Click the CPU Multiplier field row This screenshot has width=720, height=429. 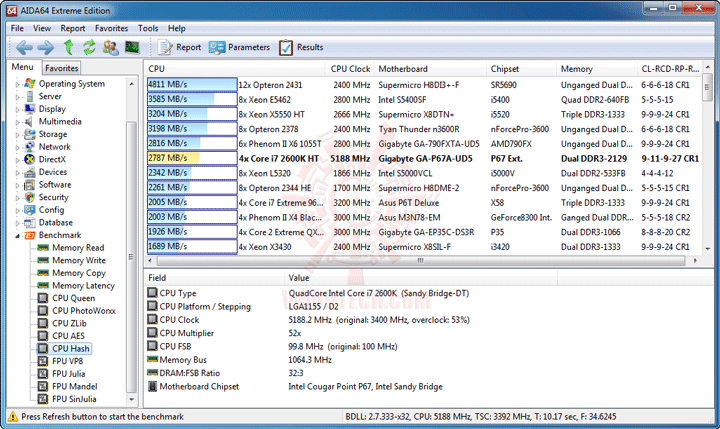tap(351, 333)
